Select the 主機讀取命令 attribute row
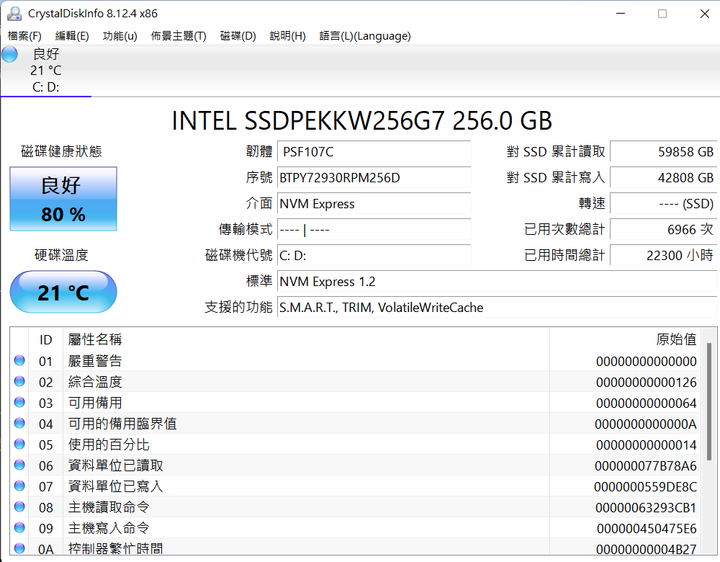Screen dimensions: 720x562 click(x=356, y=507)
